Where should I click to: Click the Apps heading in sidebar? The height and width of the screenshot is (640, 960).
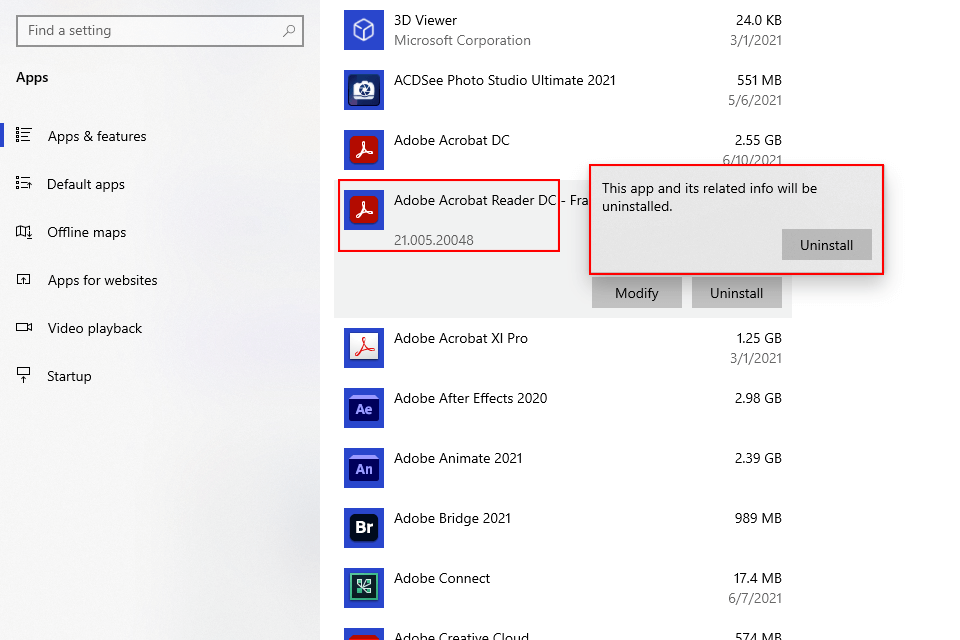coord(32,78)
